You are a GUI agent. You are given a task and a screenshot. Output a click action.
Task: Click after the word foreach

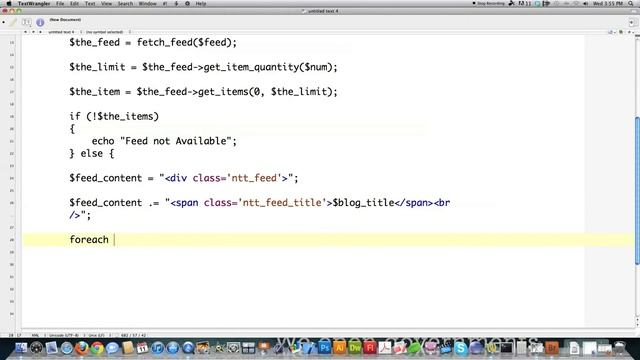tap(114, 240)
